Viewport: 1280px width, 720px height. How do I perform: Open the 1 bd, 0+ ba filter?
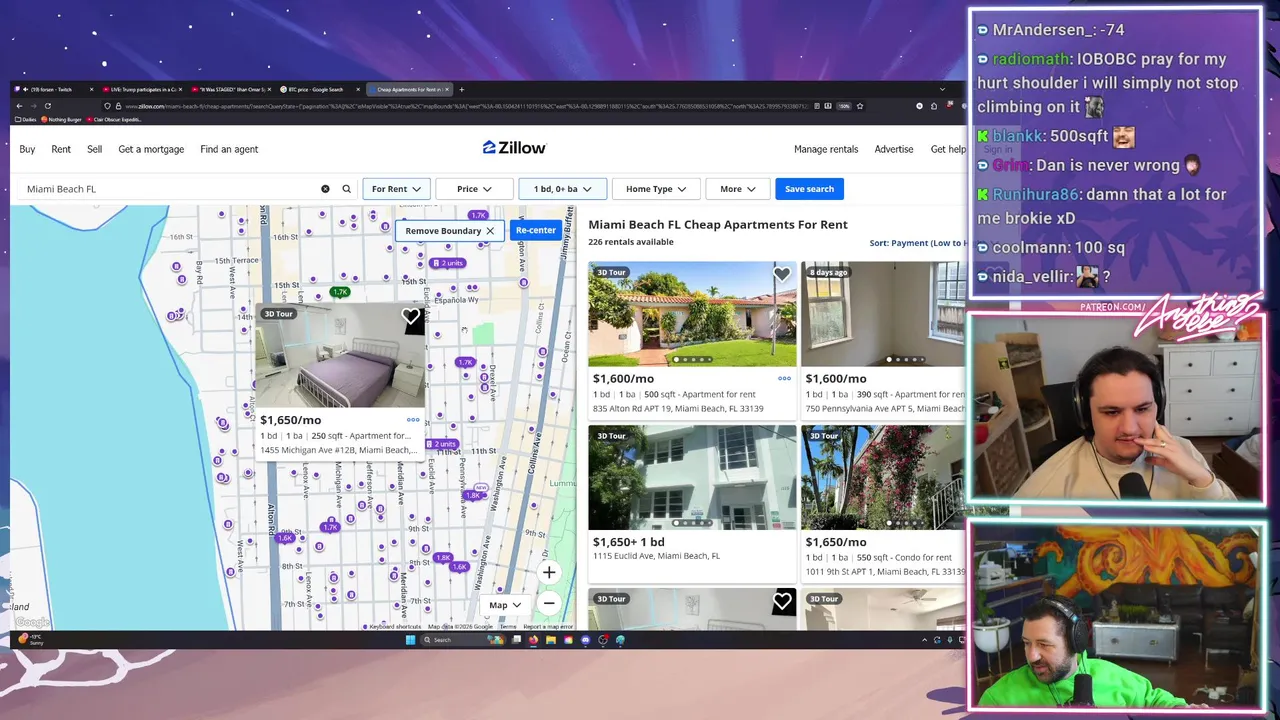click(562, 189)
